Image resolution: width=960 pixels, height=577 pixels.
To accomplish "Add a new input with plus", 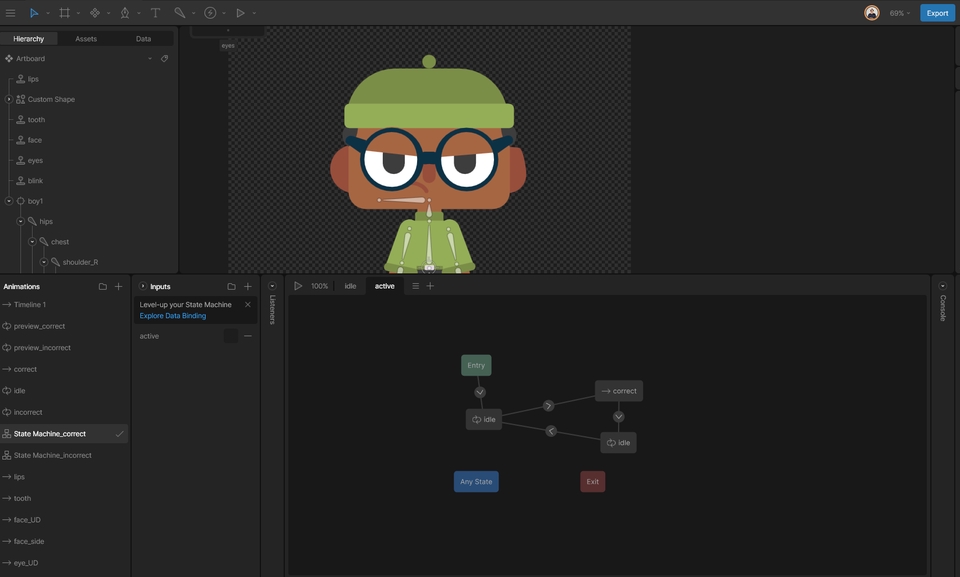I will click(x=248, y=287).
